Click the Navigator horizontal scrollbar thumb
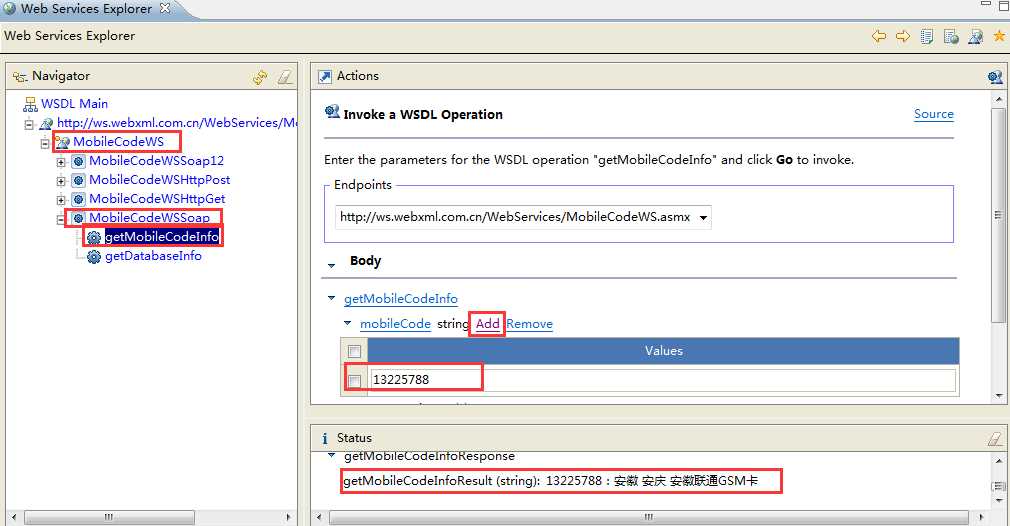This screenshot has height=526, width=1010. click(x=110, y=517)
